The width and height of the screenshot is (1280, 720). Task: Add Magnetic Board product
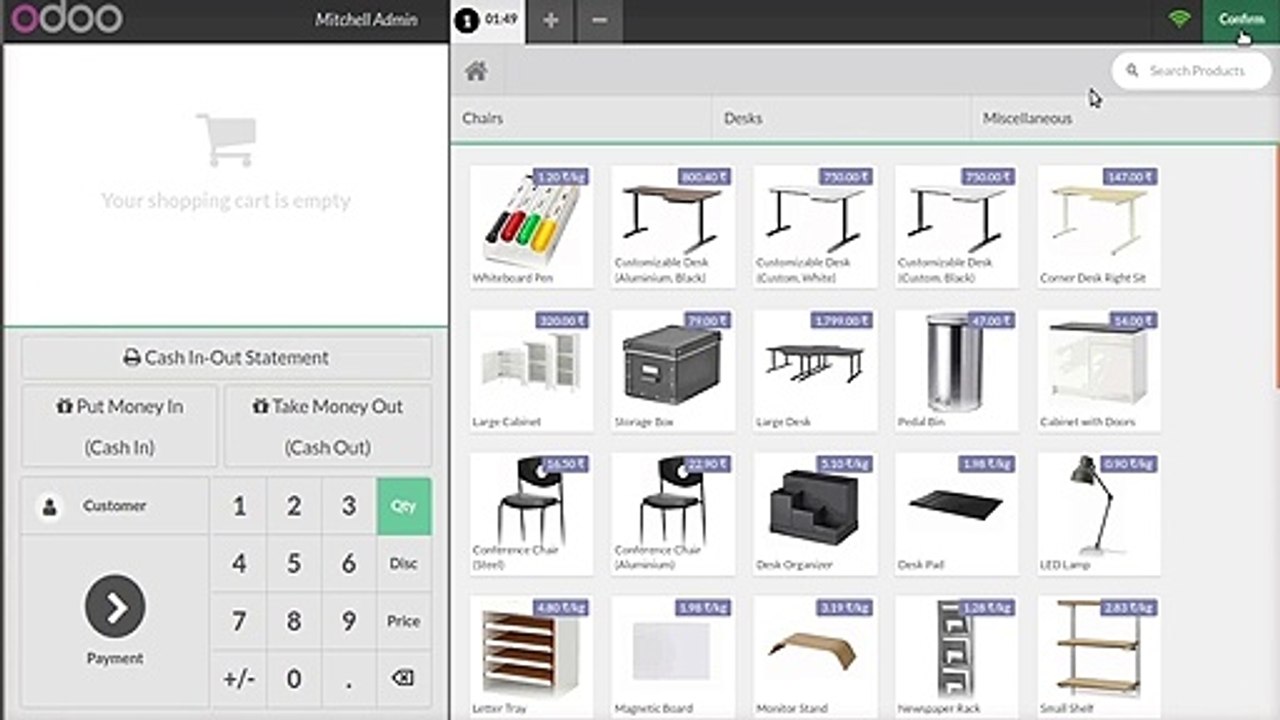[673, 657]
